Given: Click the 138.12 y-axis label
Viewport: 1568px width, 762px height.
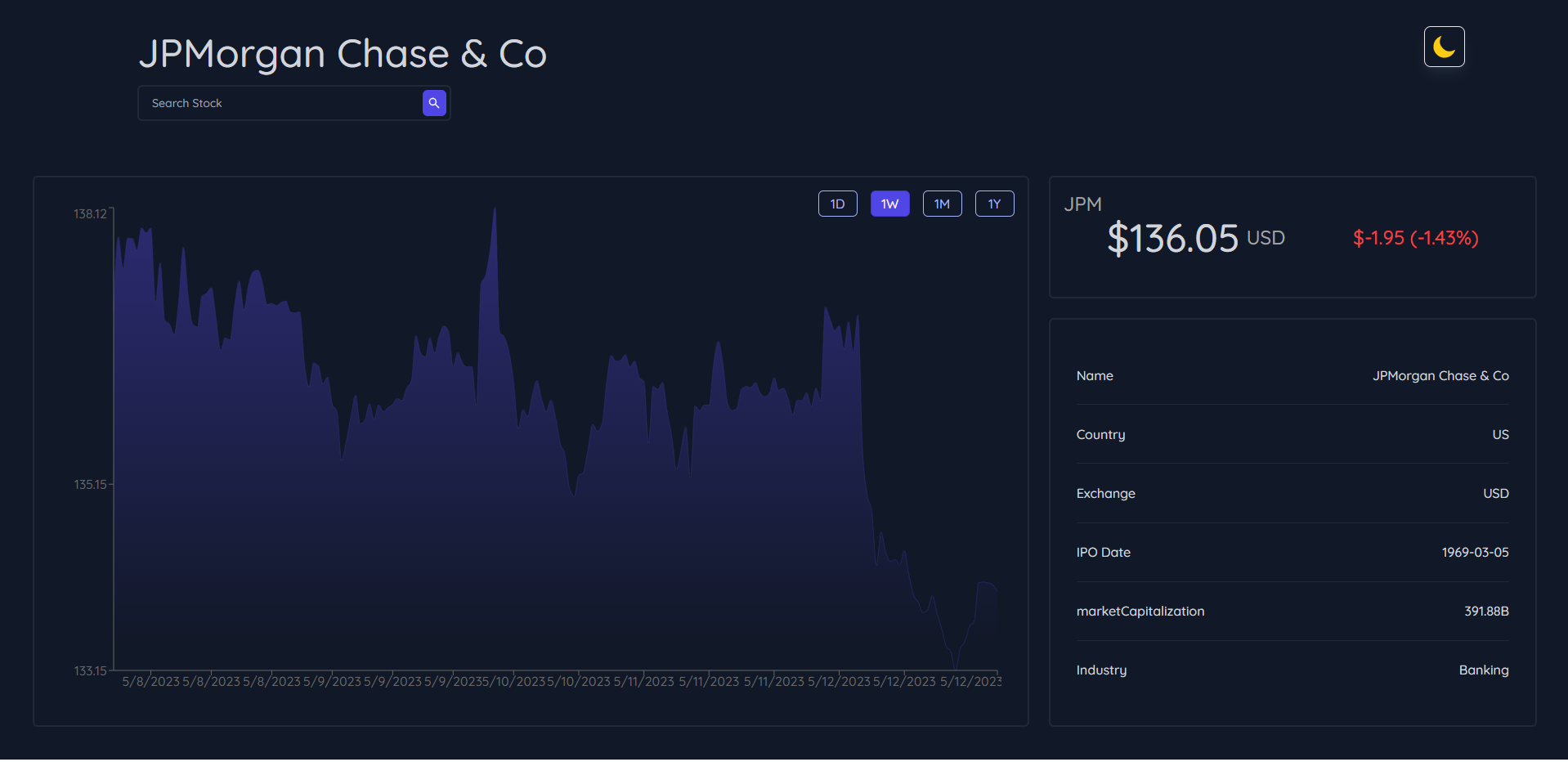Looking at the screenshot, I should 90,214.
